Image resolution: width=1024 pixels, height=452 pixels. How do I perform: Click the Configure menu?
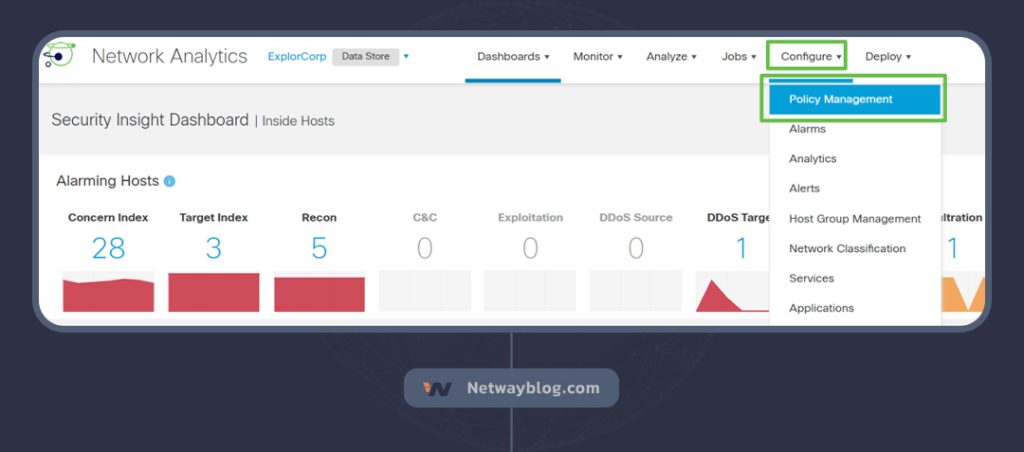pyautogui.click(x=811, y=57)
